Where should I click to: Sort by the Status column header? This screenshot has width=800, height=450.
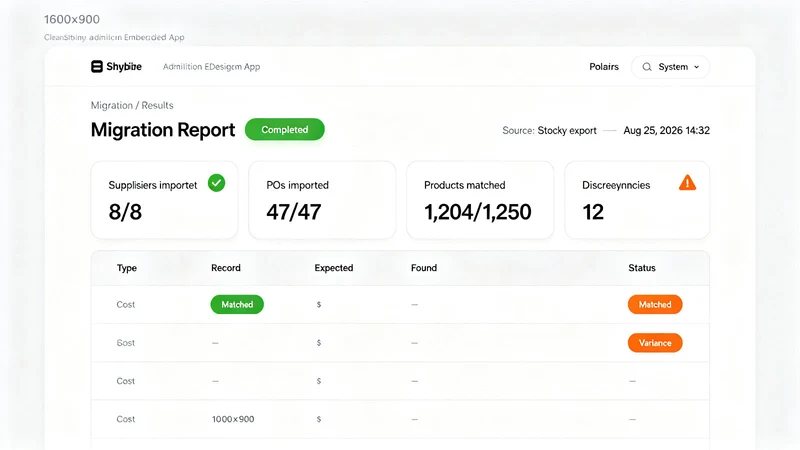(x=642, y=268)
